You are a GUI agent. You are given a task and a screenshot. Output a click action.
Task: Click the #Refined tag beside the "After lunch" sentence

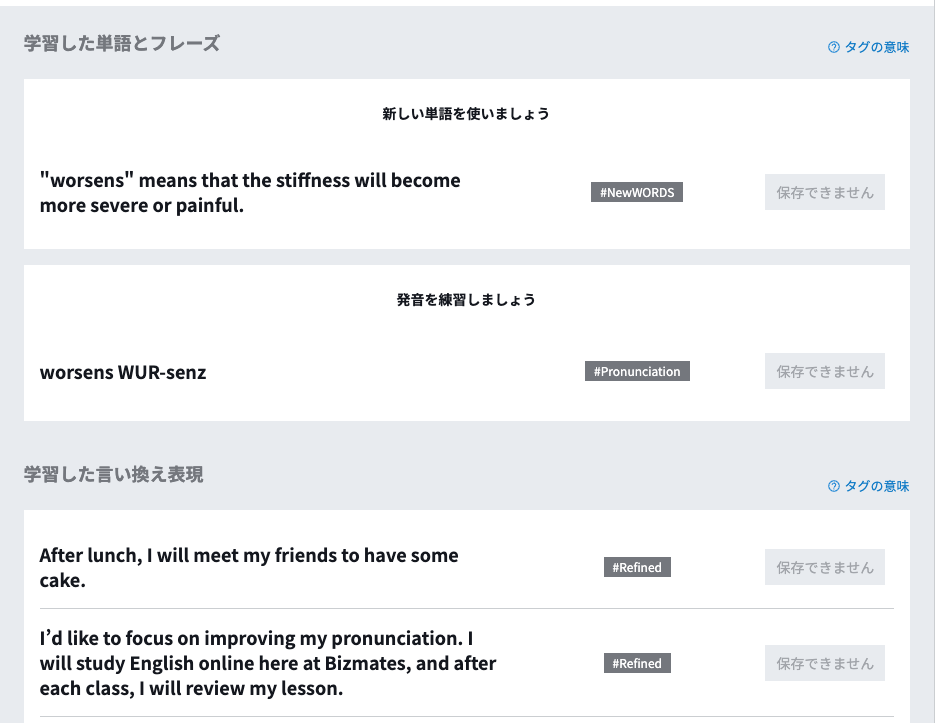[637, 567]
